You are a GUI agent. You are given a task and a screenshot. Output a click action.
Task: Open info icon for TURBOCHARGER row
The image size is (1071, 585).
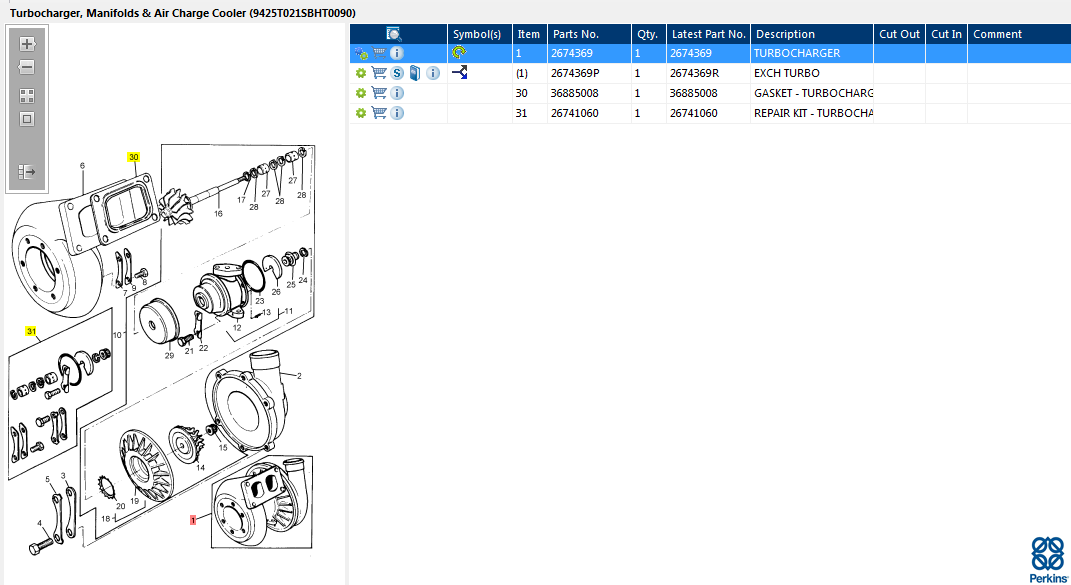pos(397,53)
